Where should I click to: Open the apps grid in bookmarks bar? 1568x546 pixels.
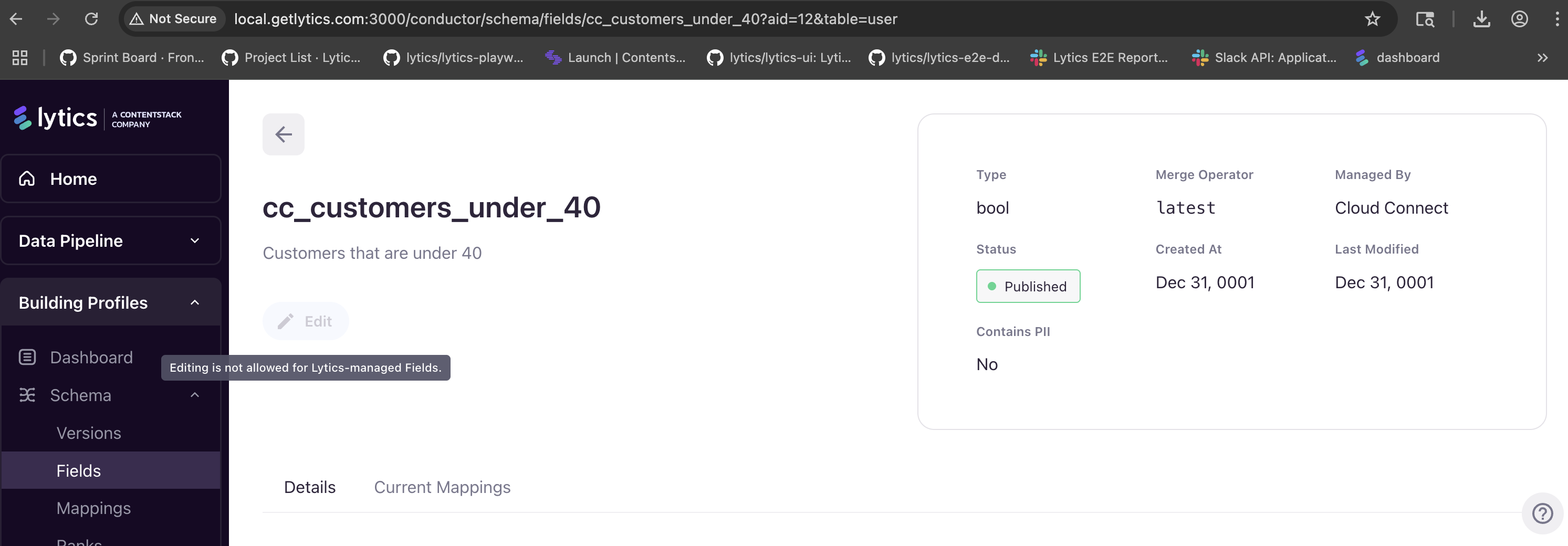pos(20,58)
